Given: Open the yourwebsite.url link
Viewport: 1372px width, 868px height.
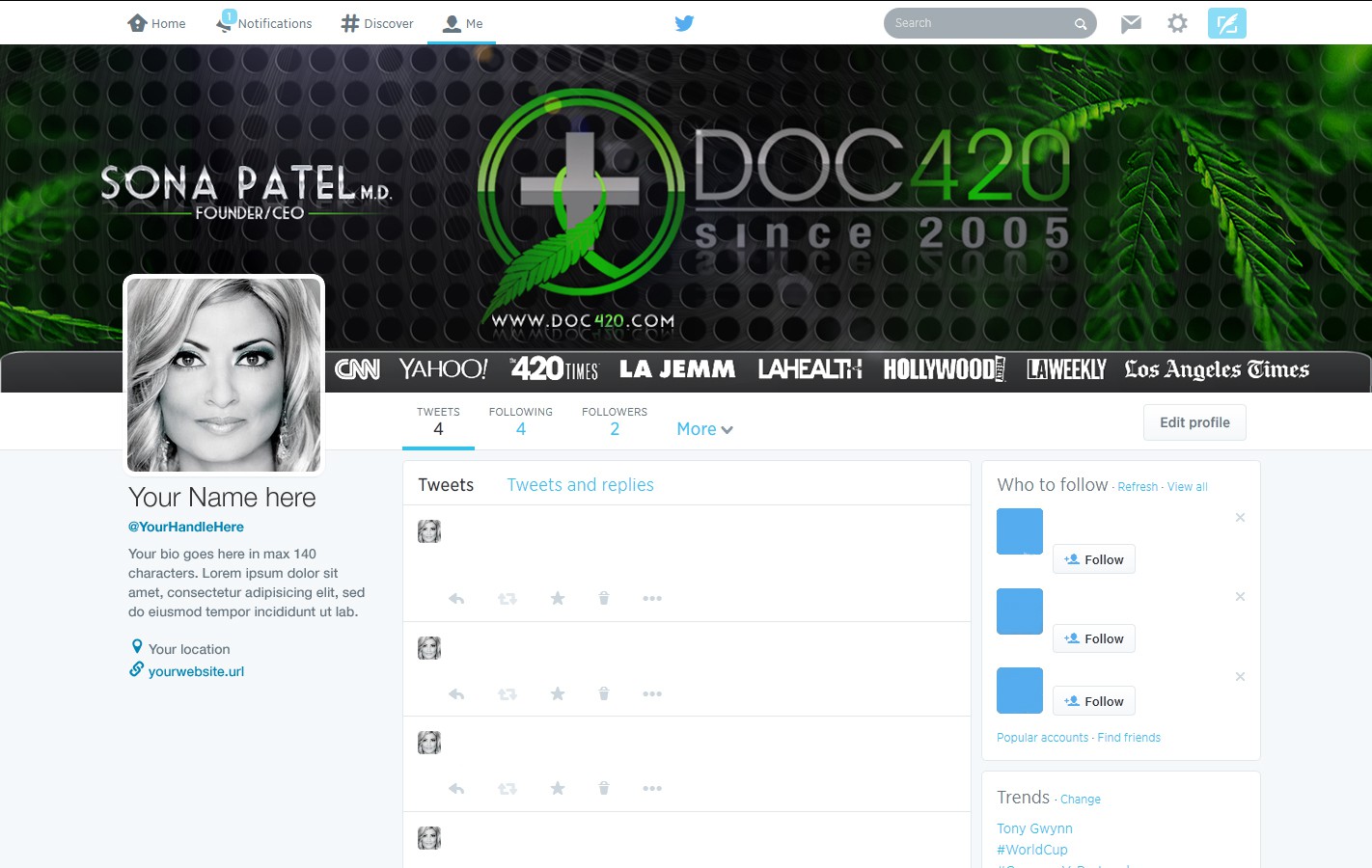Looking at the screenshot, I should 196,671.
